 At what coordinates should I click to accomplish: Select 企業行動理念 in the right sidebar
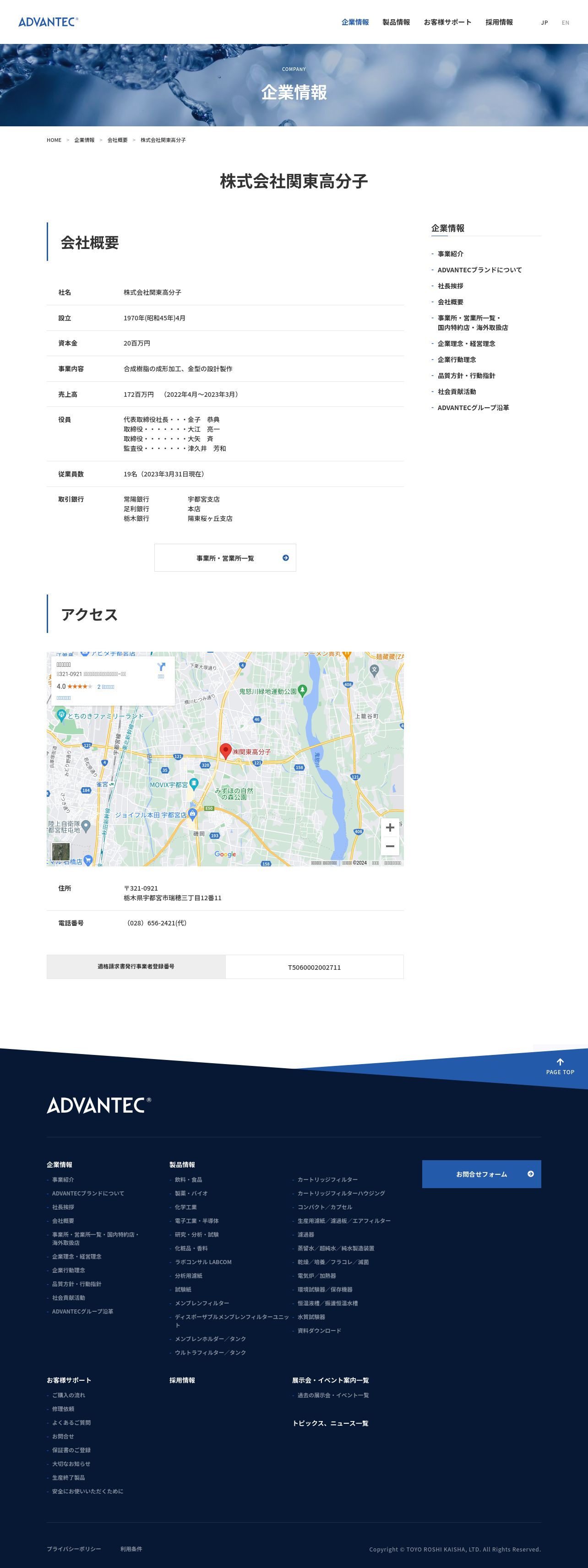coord(457,360)
